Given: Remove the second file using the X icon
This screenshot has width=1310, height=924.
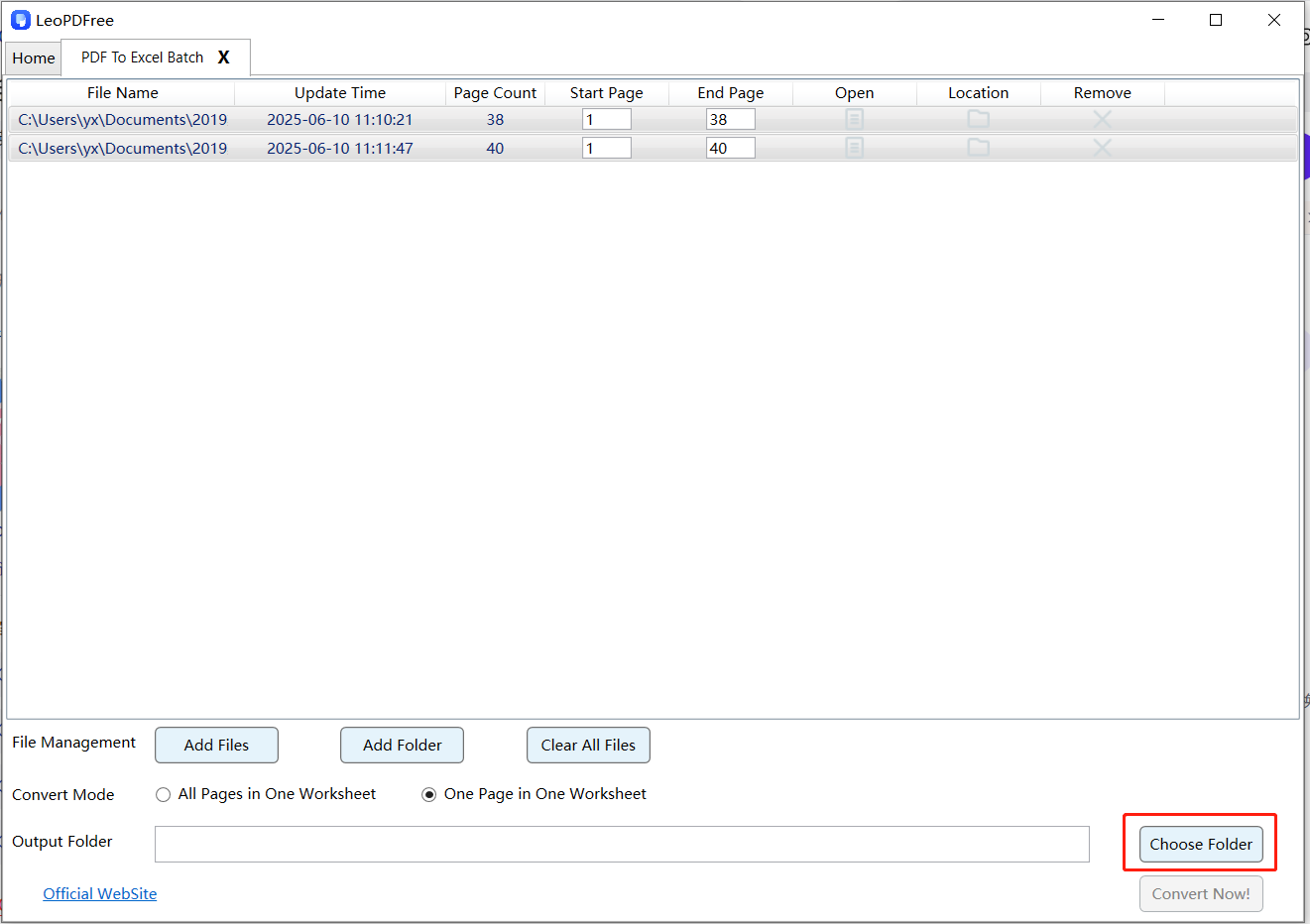Looking at the screenshot, I should 1102,147.
